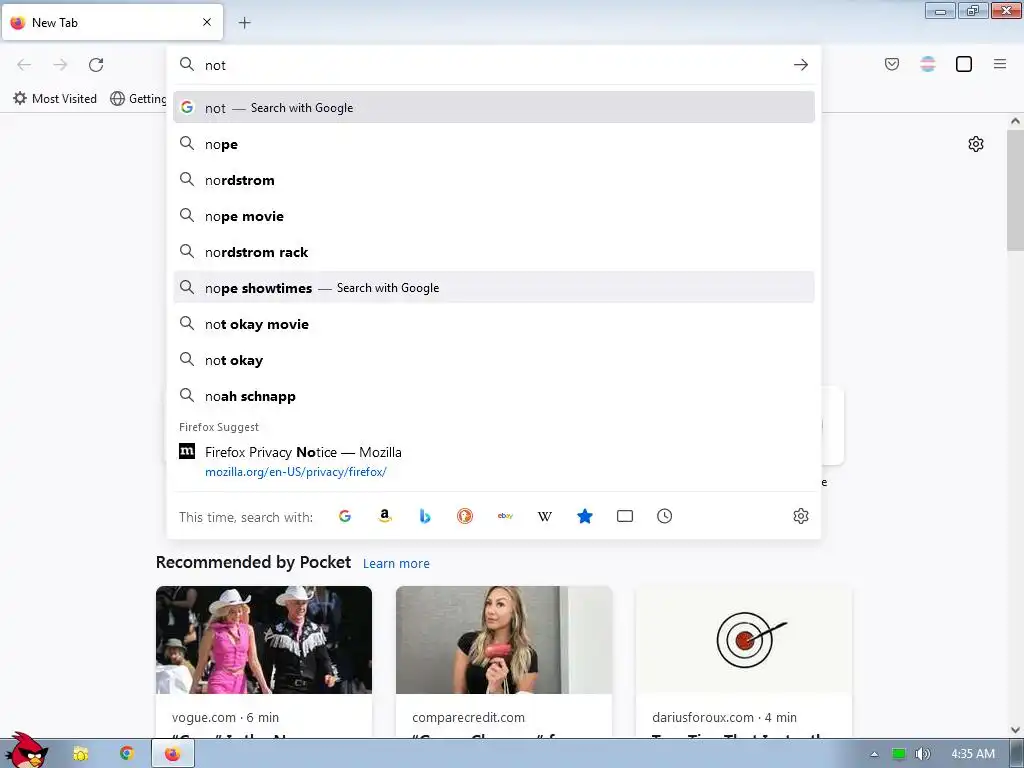The height and width of the screenshot is (768, 1024).
Task: Open search settings gear in dropdown
Action: (x=801, y=517)
